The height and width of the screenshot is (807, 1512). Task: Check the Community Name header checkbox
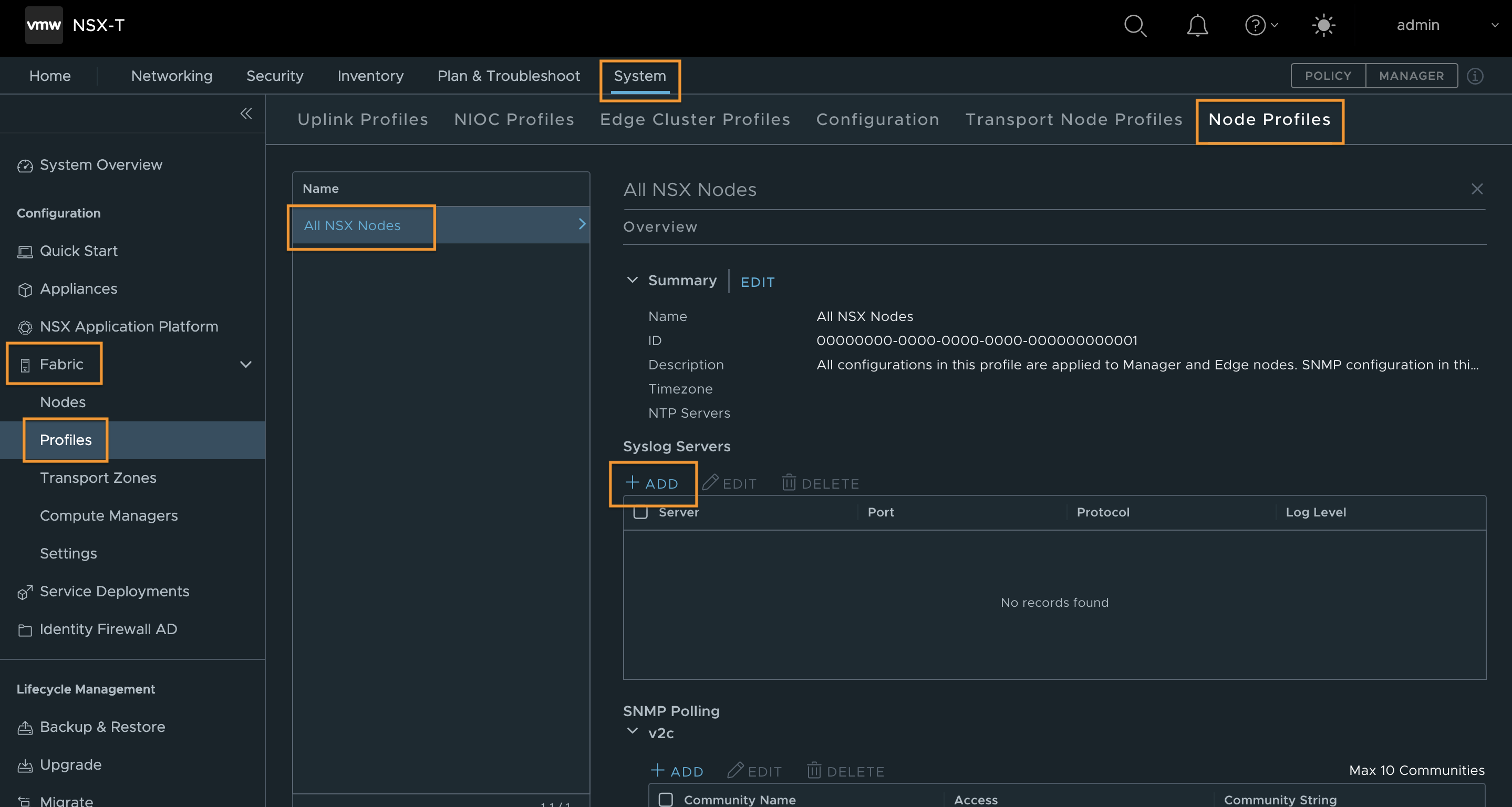[666, 800]
